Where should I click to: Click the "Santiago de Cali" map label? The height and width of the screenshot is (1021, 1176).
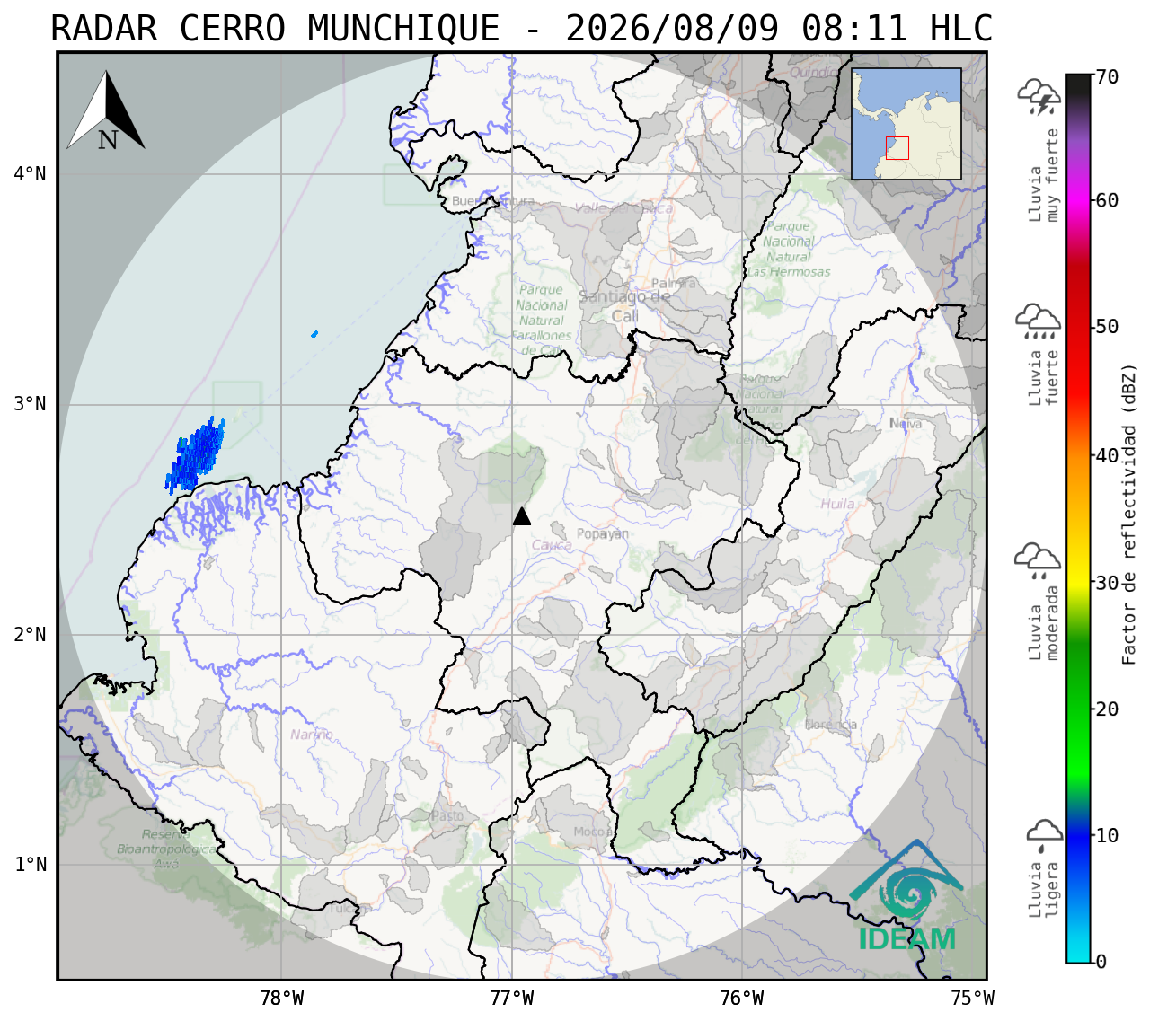624,306
